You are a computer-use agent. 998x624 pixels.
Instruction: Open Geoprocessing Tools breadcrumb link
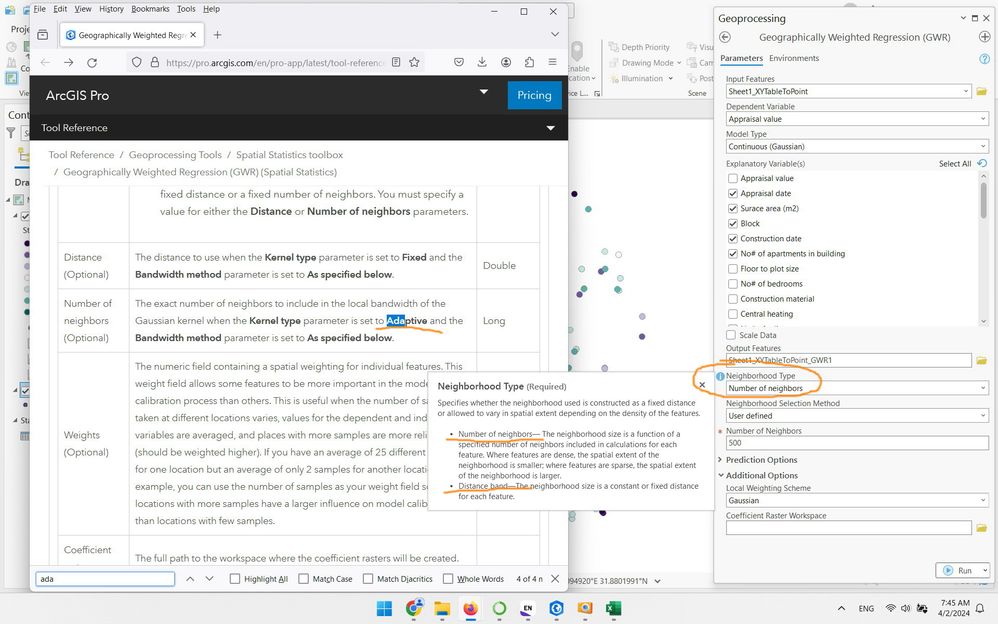(175, 155)
